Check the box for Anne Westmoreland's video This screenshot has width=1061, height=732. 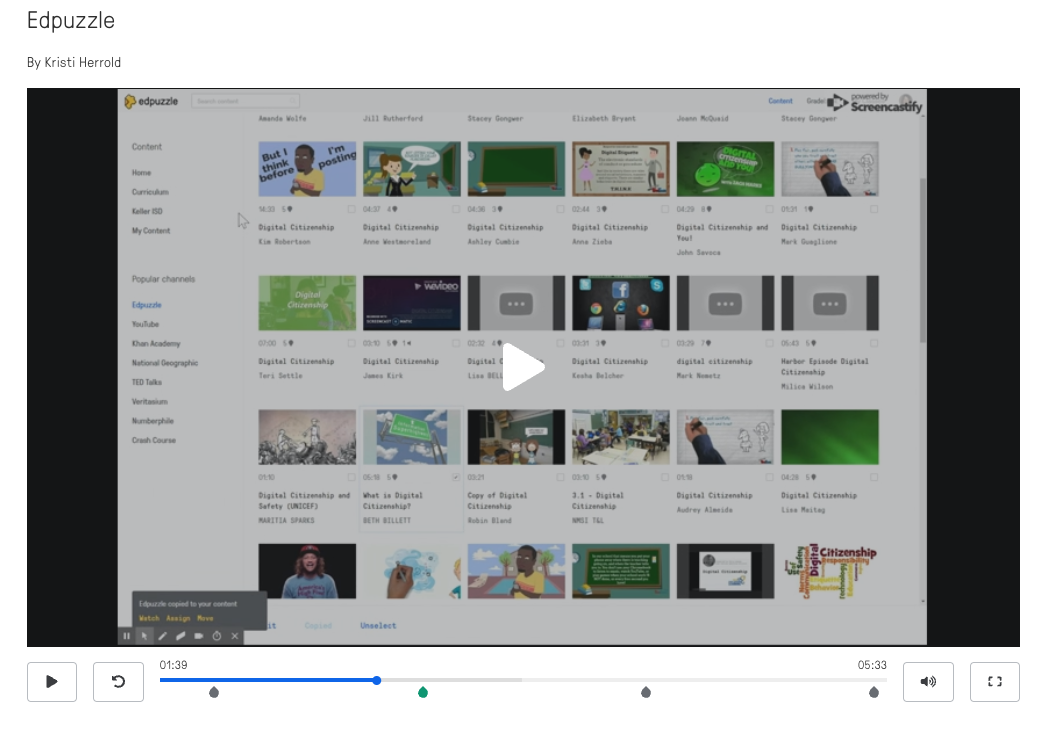tap(456, 210)
